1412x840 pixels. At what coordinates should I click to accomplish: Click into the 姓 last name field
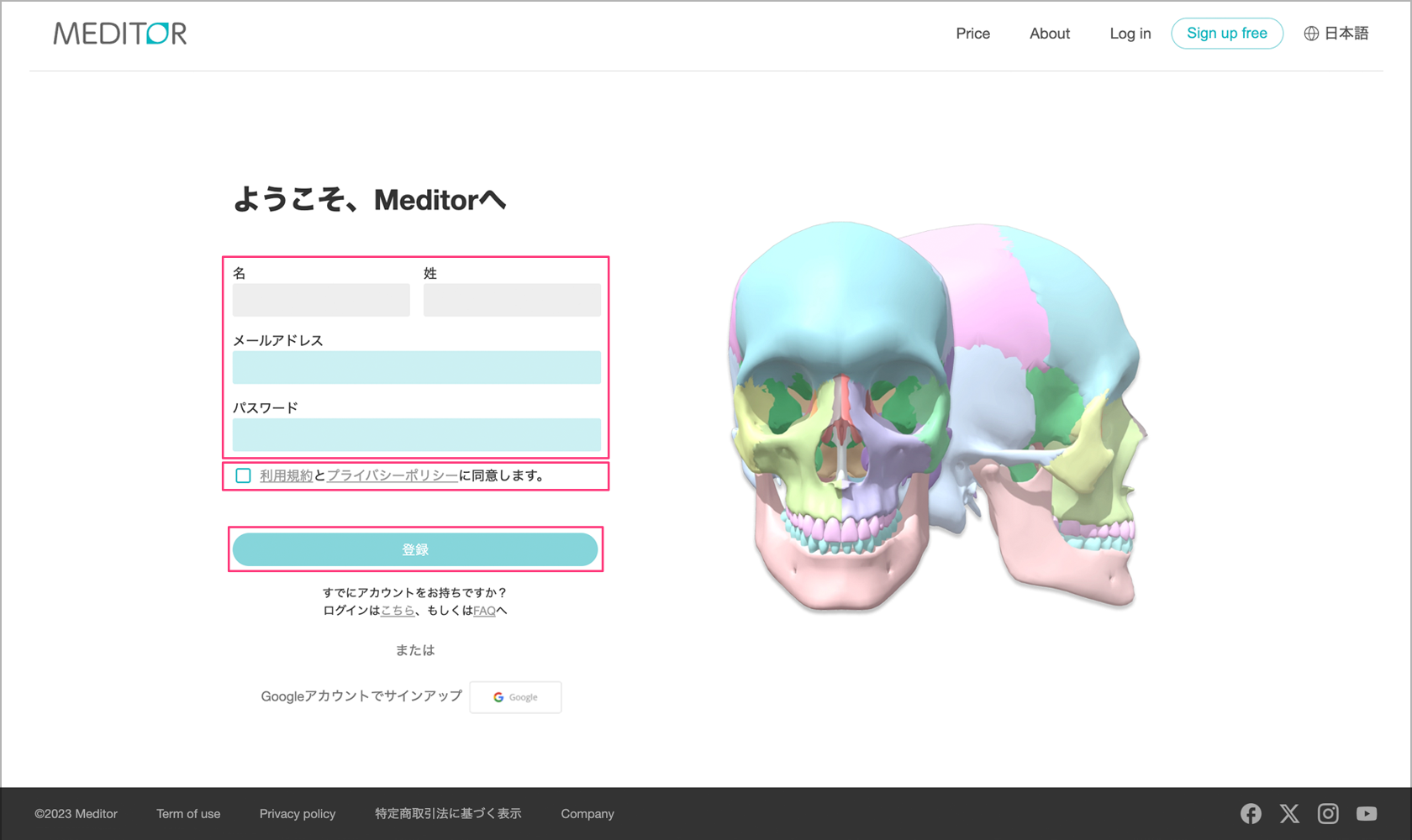coord(512,300)
